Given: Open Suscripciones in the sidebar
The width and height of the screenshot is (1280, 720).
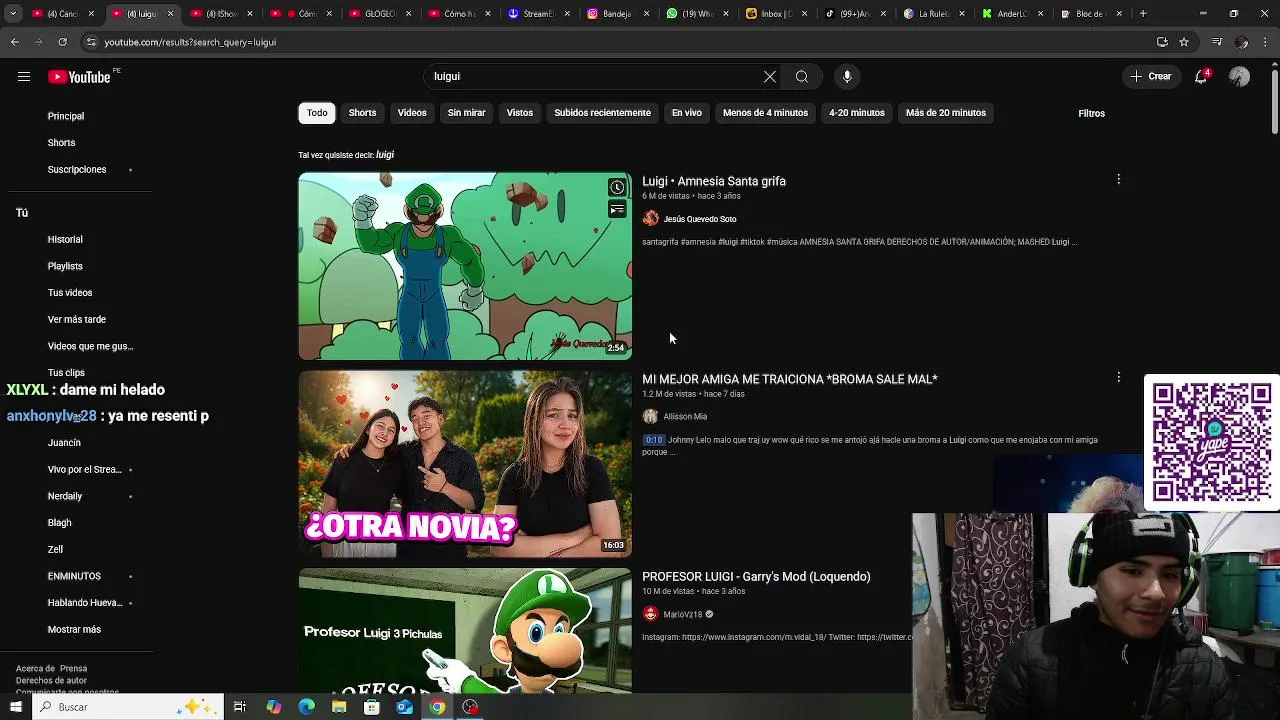Looking at the screenshot, I should (x=77, y=169).
